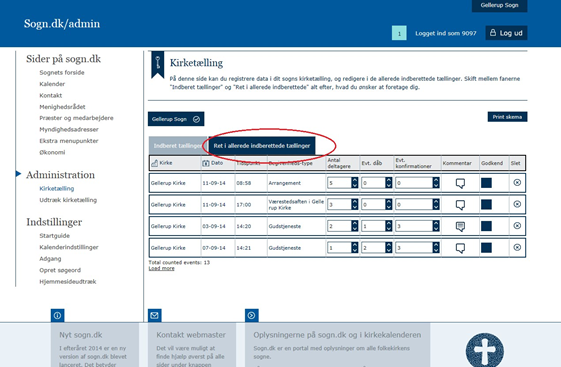
Task: Click the notification badge showing 1
Action: coord(399,33)
